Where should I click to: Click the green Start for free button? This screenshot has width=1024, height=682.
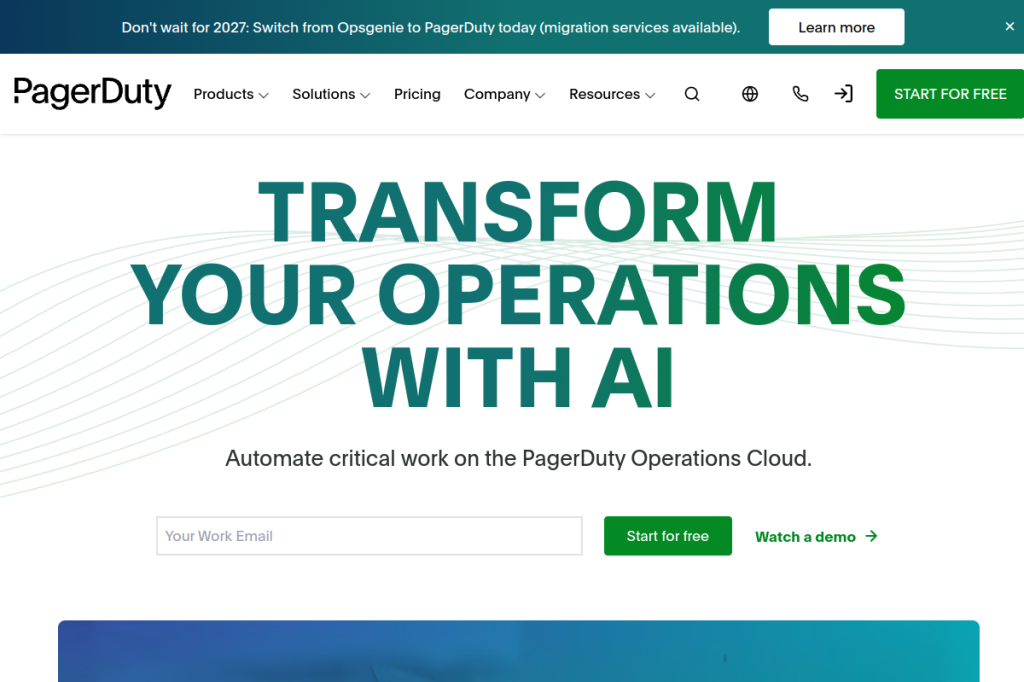coord(667,536)
